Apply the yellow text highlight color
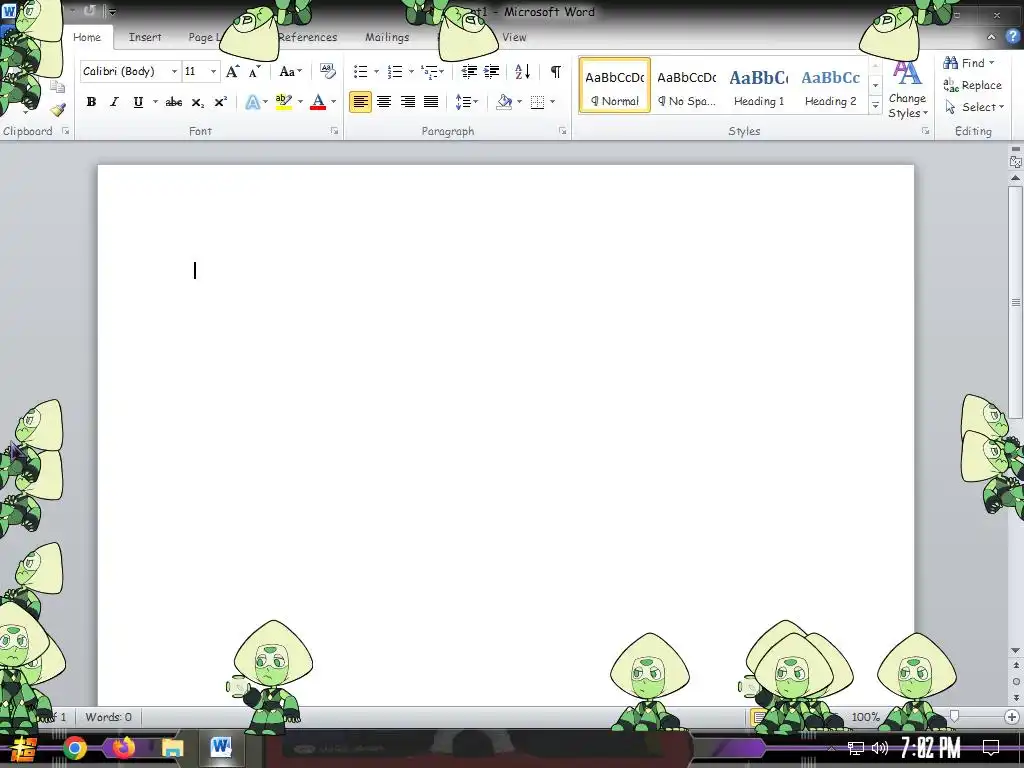1024x768 pixels. click(284, 102)
